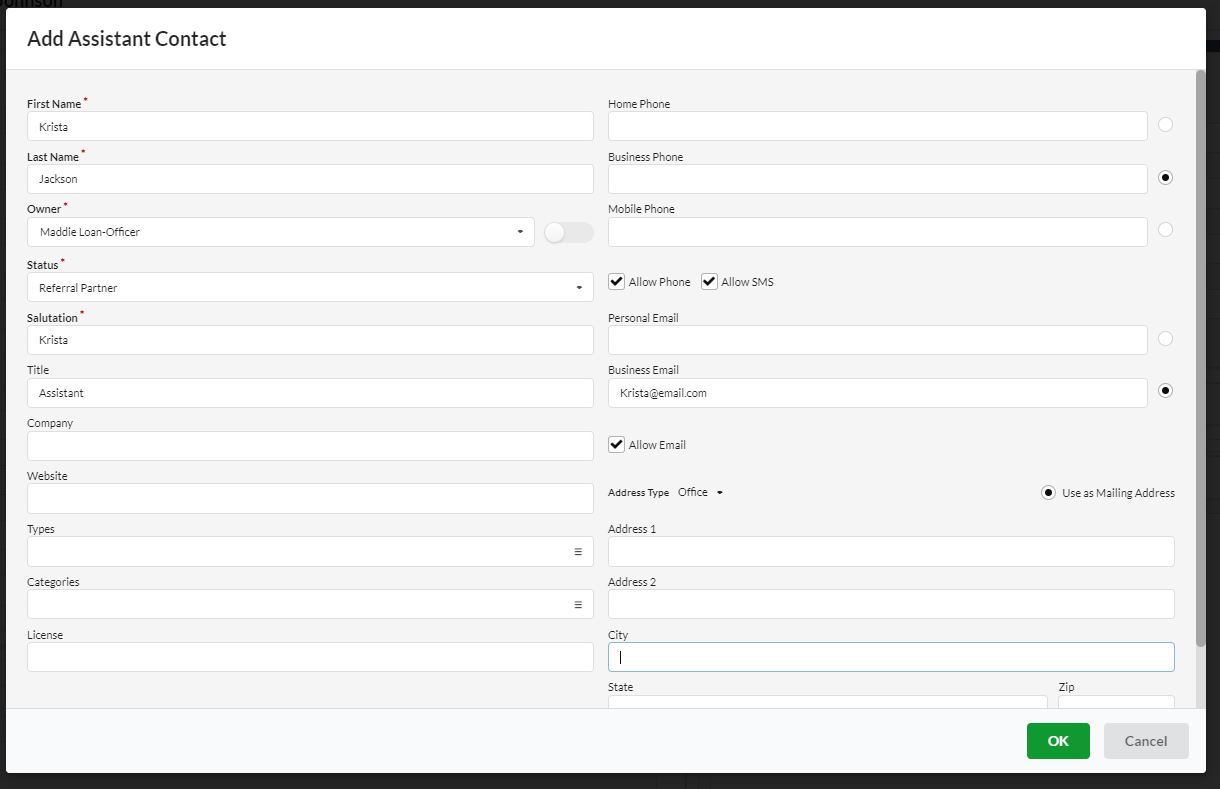Select the Home Phone radio button
Viewport: 1220px width, 789px height.
pyautogui.click(x=1165, y=124)
